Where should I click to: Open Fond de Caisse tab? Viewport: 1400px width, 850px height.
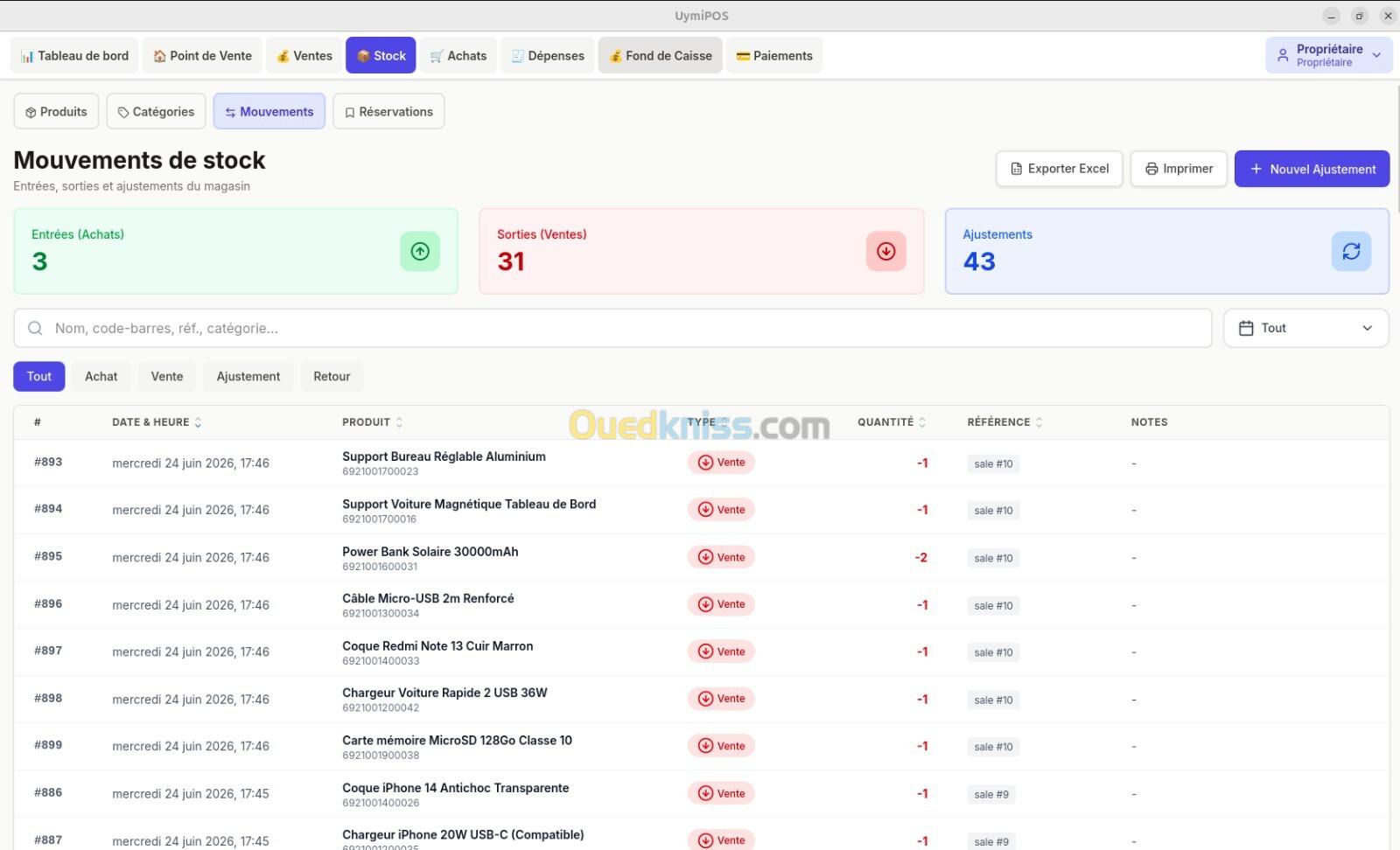(660, 55)
